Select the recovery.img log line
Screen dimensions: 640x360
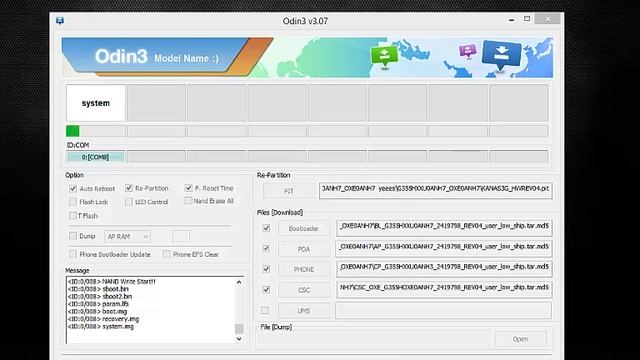pyautogui.click(x=104, y=319)
